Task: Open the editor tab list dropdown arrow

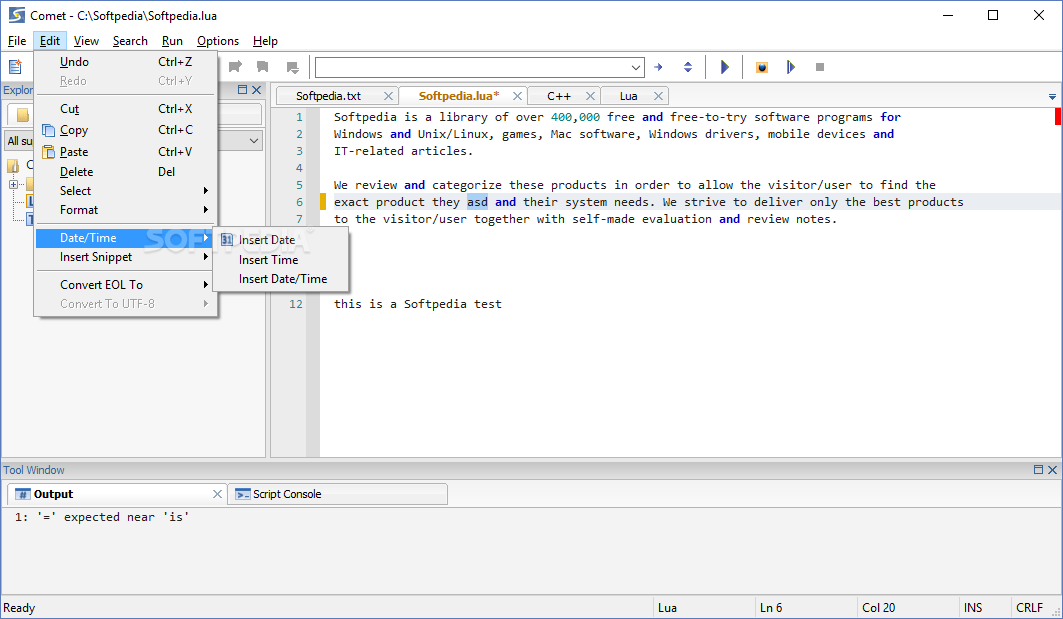Action: 1052,97
